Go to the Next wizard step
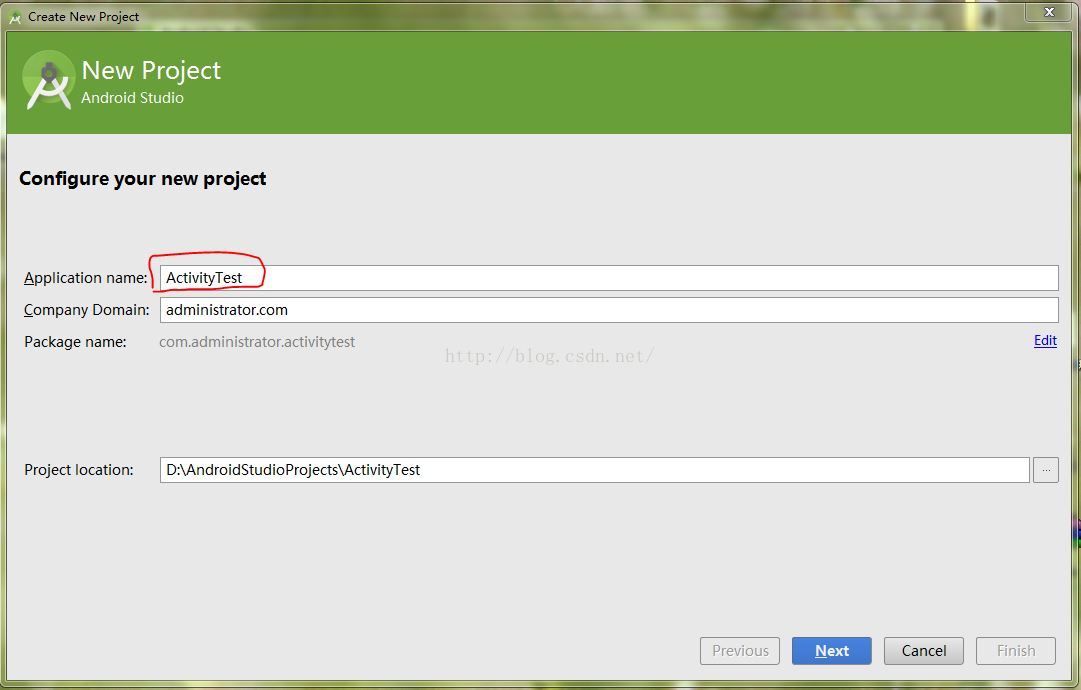Image resolution: width=1081 pixels, height=690 pixels. 831,651
